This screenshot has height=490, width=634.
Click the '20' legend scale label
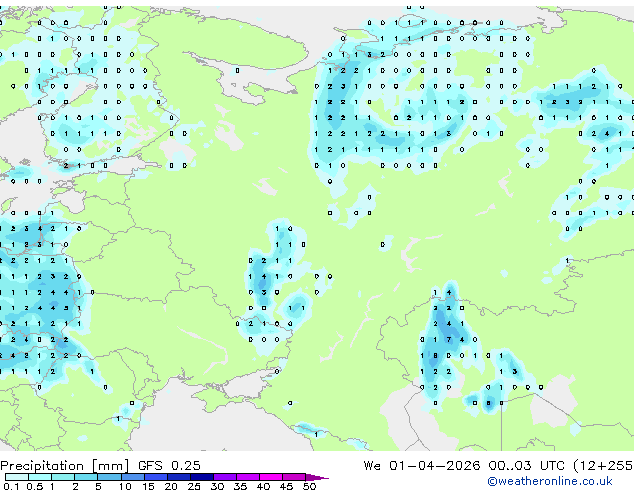[171, 486]
